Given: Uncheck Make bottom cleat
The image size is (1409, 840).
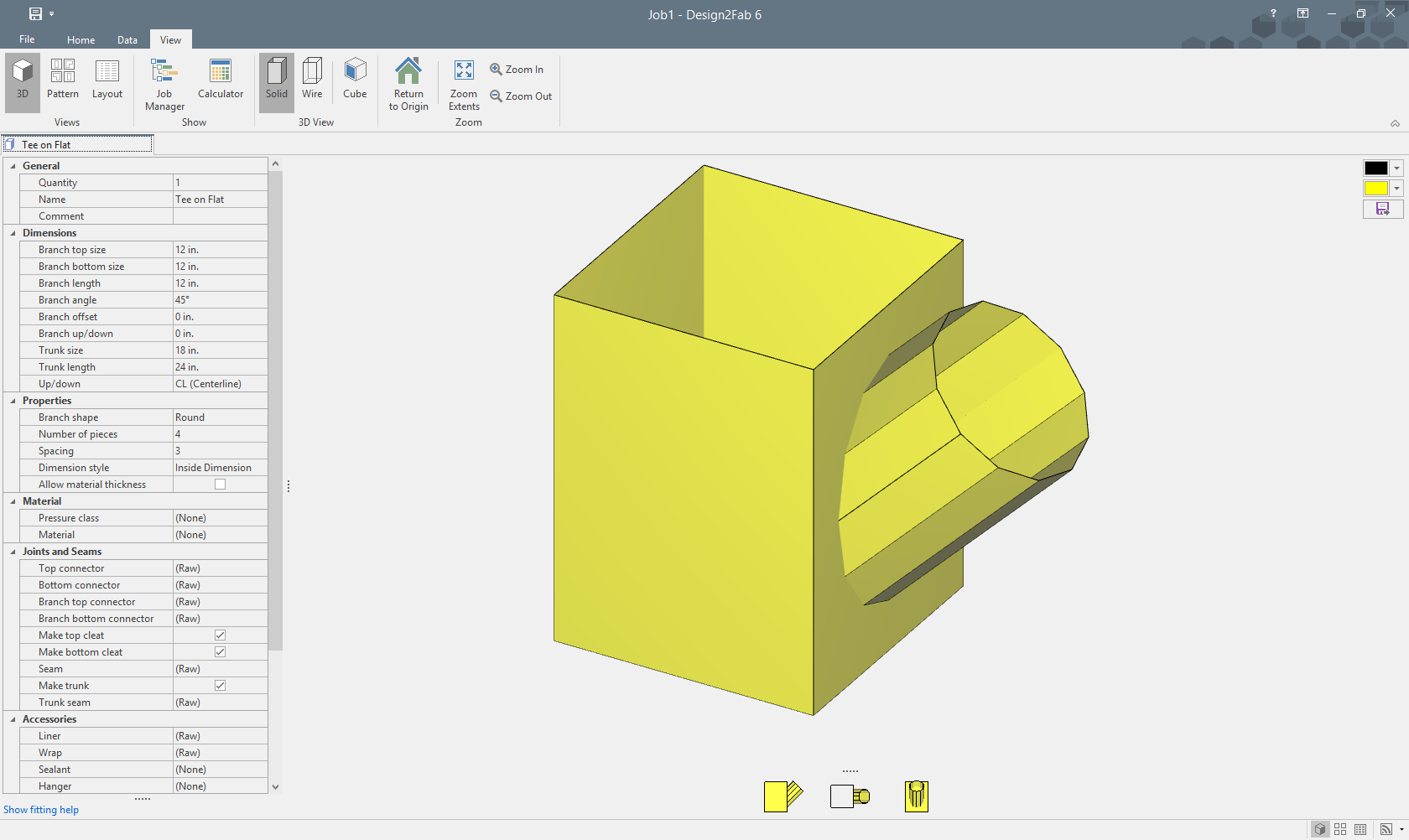Looking at the screenshot, I should coord(220,652).
